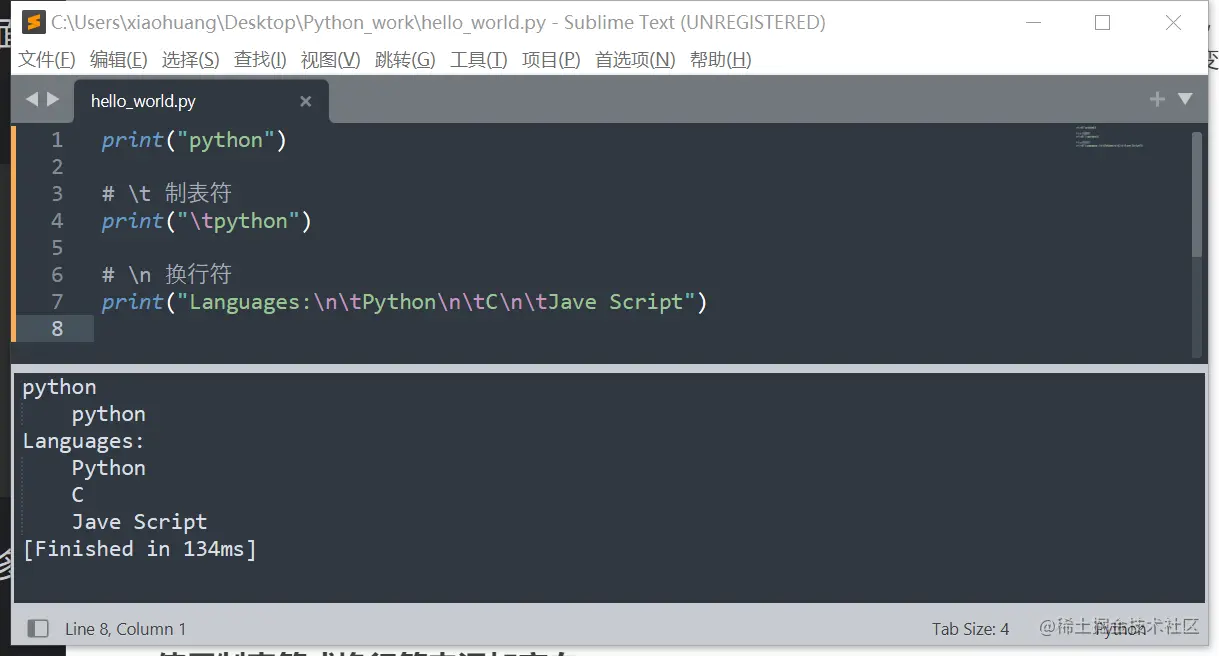Open the 视图(V) menu
This screenshot has height=656, width=1219.
(x=331, y=60)
